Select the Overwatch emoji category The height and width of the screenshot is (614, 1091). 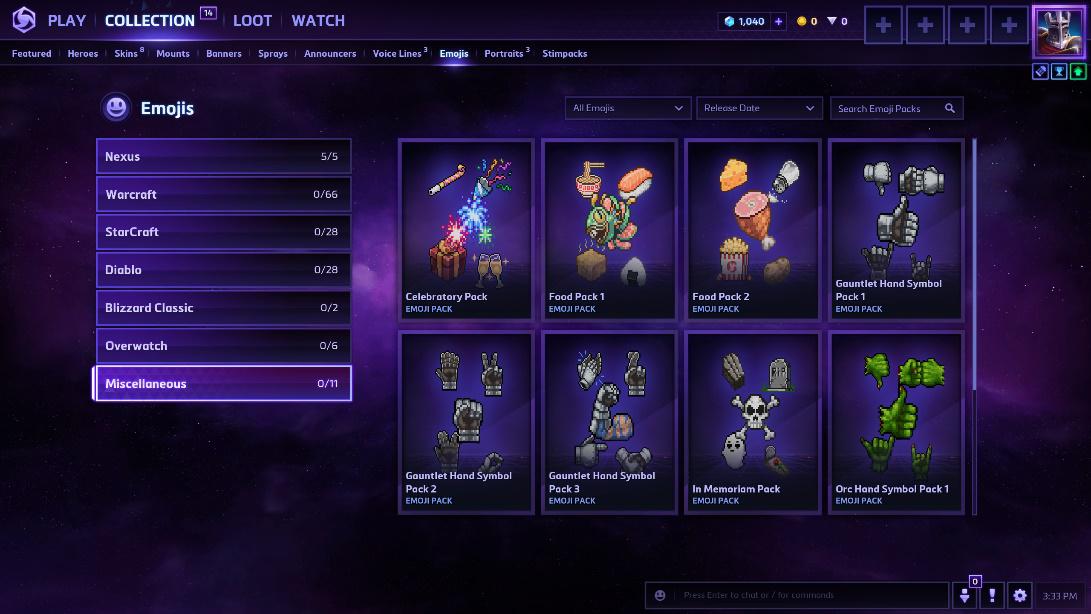223,345
